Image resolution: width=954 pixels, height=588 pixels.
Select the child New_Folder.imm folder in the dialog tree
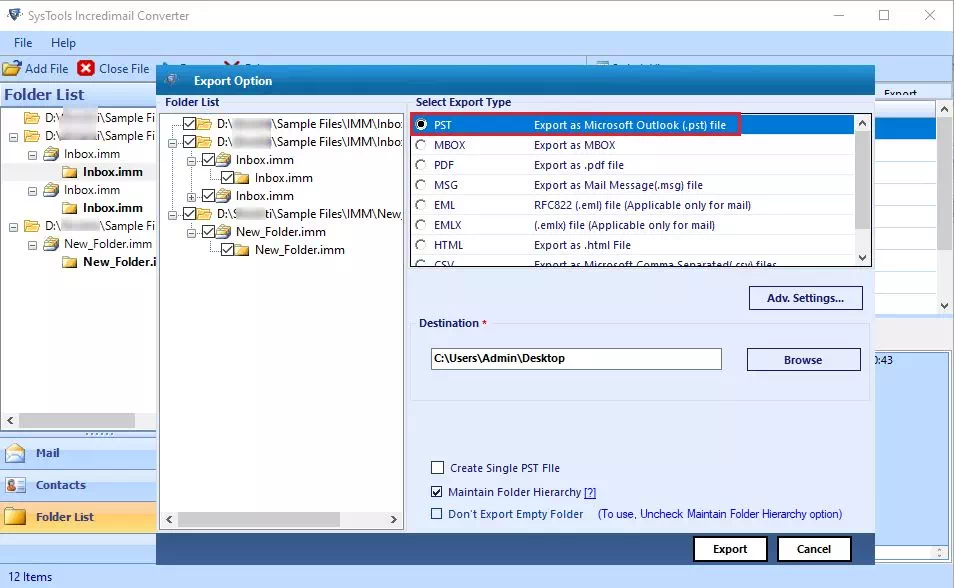(x=299, y=250)
